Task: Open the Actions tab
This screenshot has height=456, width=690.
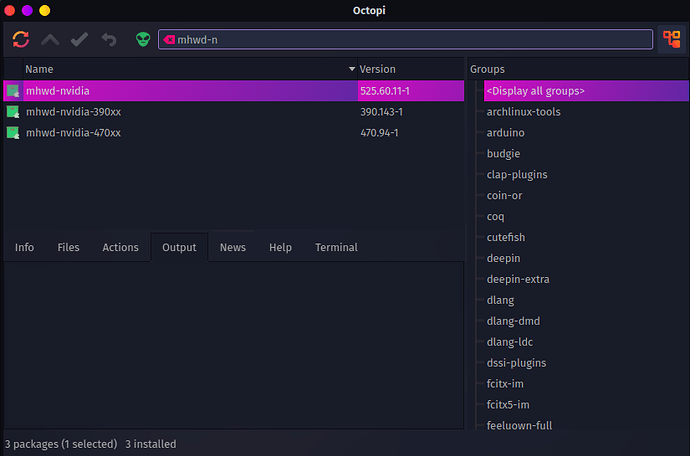Action: (120, 247)
